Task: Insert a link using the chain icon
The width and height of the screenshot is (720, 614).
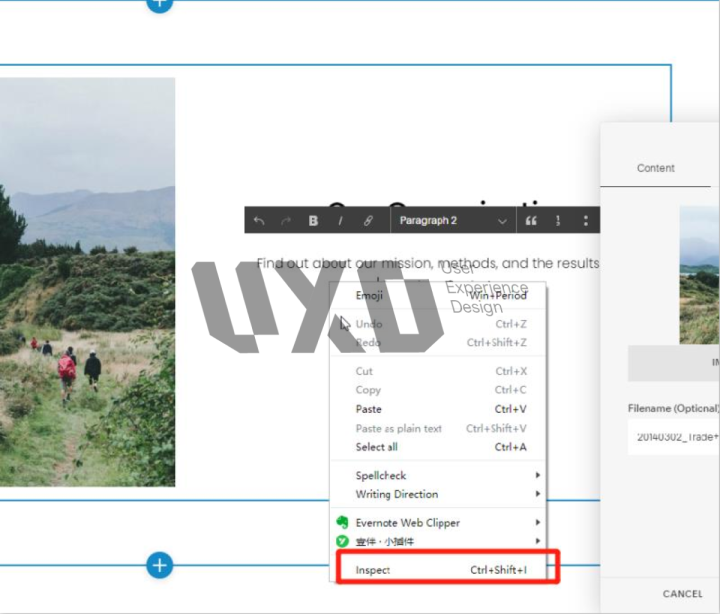Action: 368,221
